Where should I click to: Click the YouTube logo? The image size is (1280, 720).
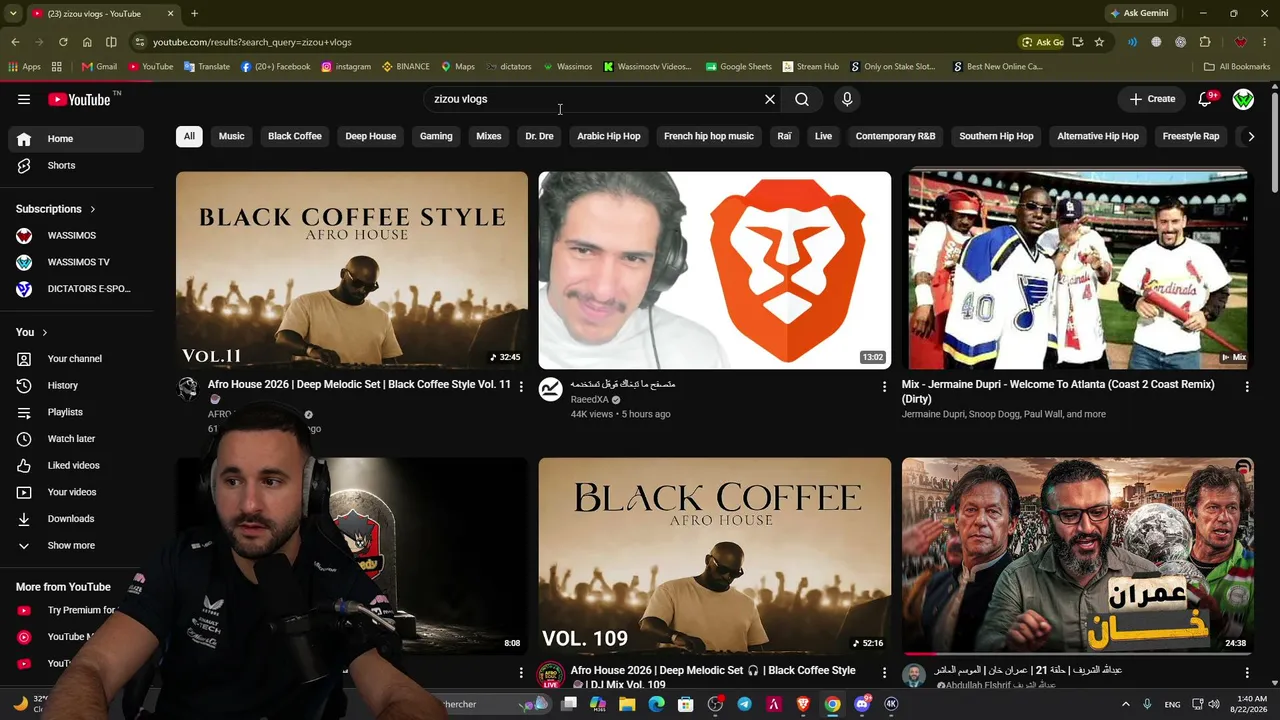point(79,99)
